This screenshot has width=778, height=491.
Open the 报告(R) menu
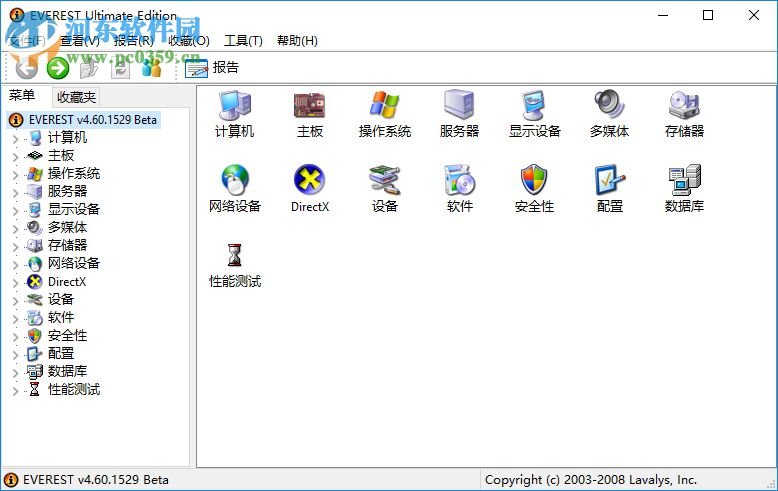pos(133,41)
